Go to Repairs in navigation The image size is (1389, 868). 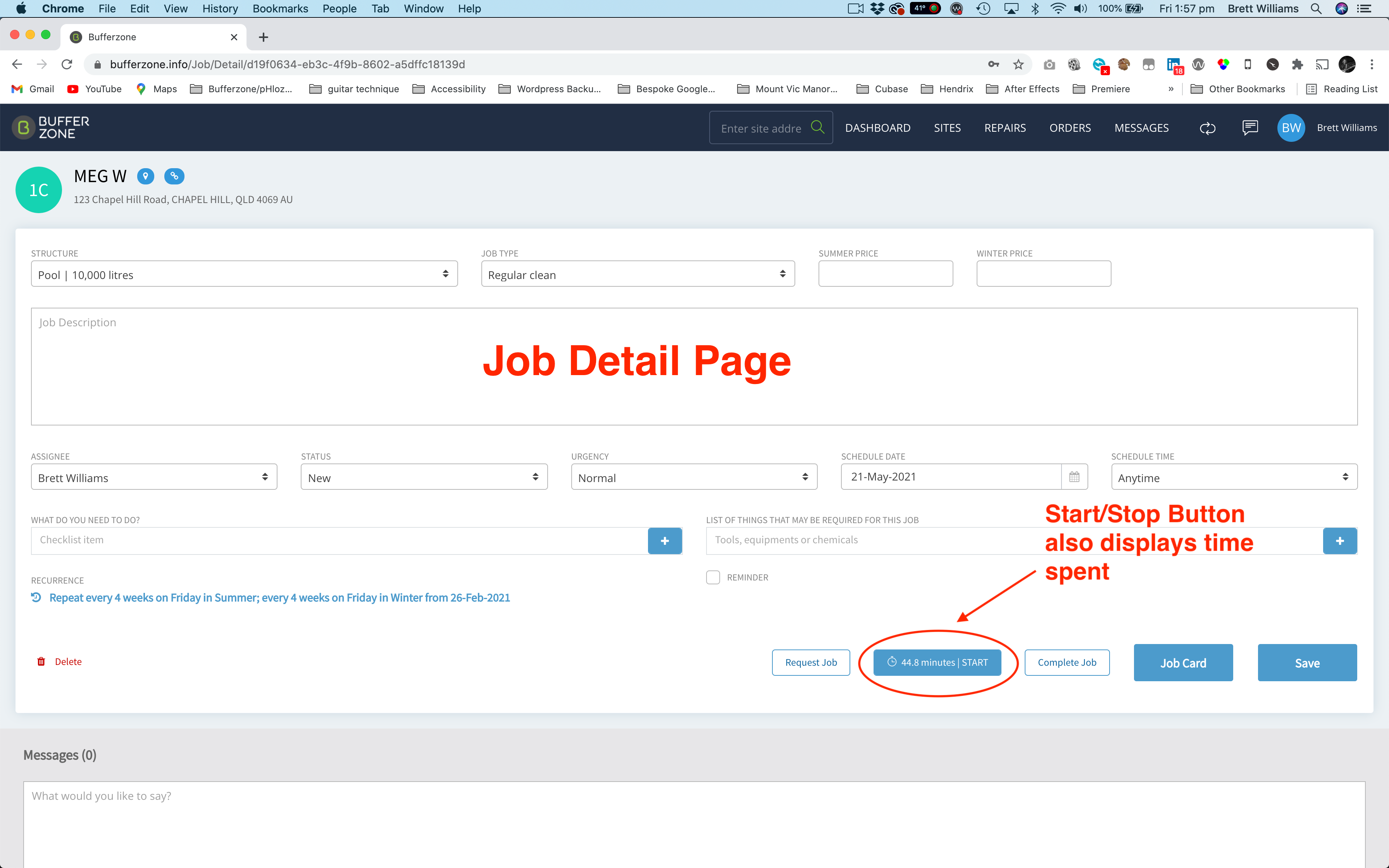pyautogui.click(x=1005, y=127)
